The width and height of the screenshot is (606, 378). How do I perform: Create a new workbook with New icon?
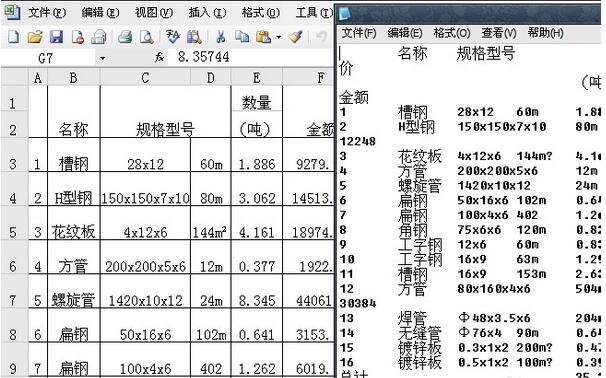14,37
